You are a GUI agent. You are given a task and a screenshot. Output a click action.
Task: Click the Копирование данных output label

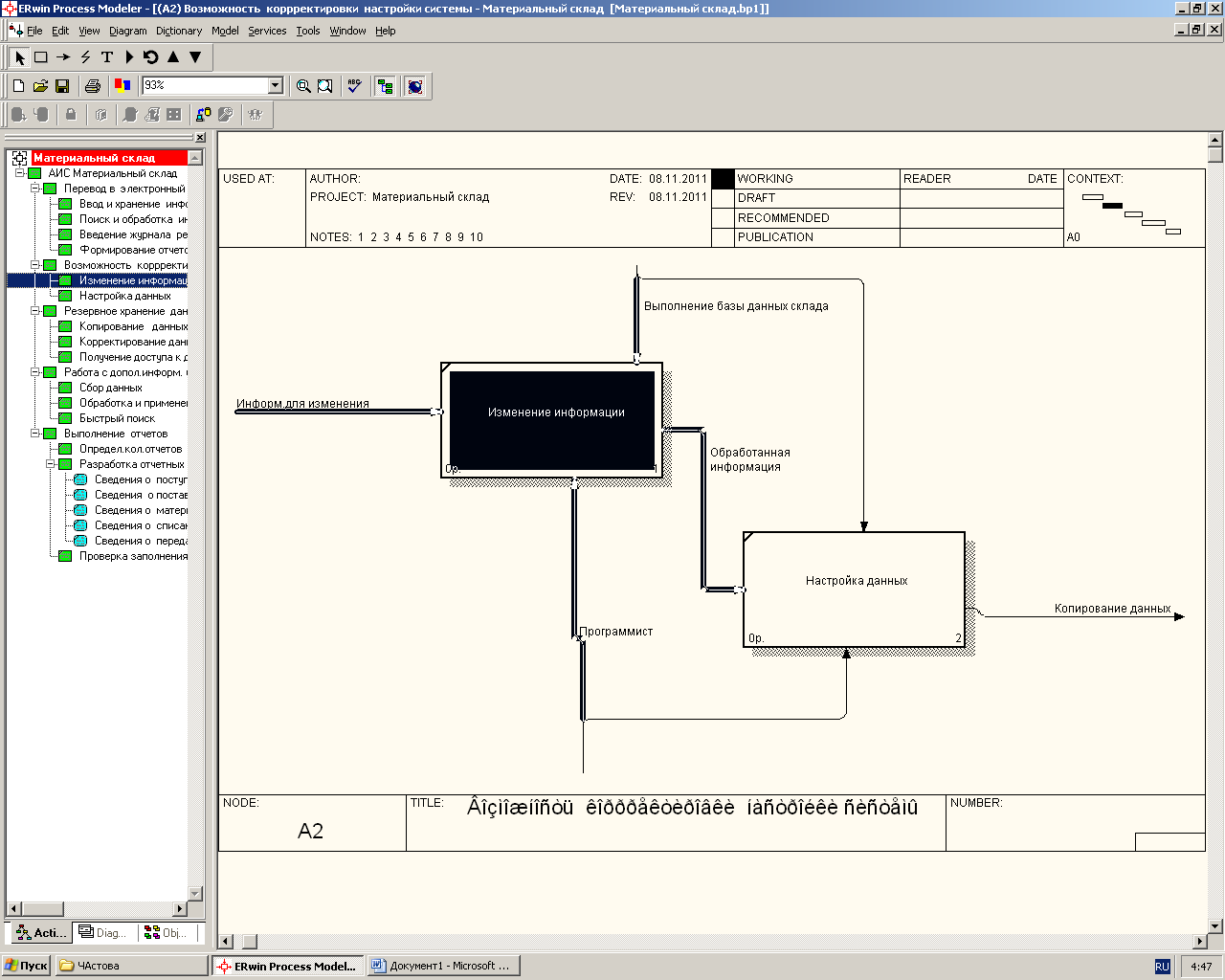[1112, 609]
